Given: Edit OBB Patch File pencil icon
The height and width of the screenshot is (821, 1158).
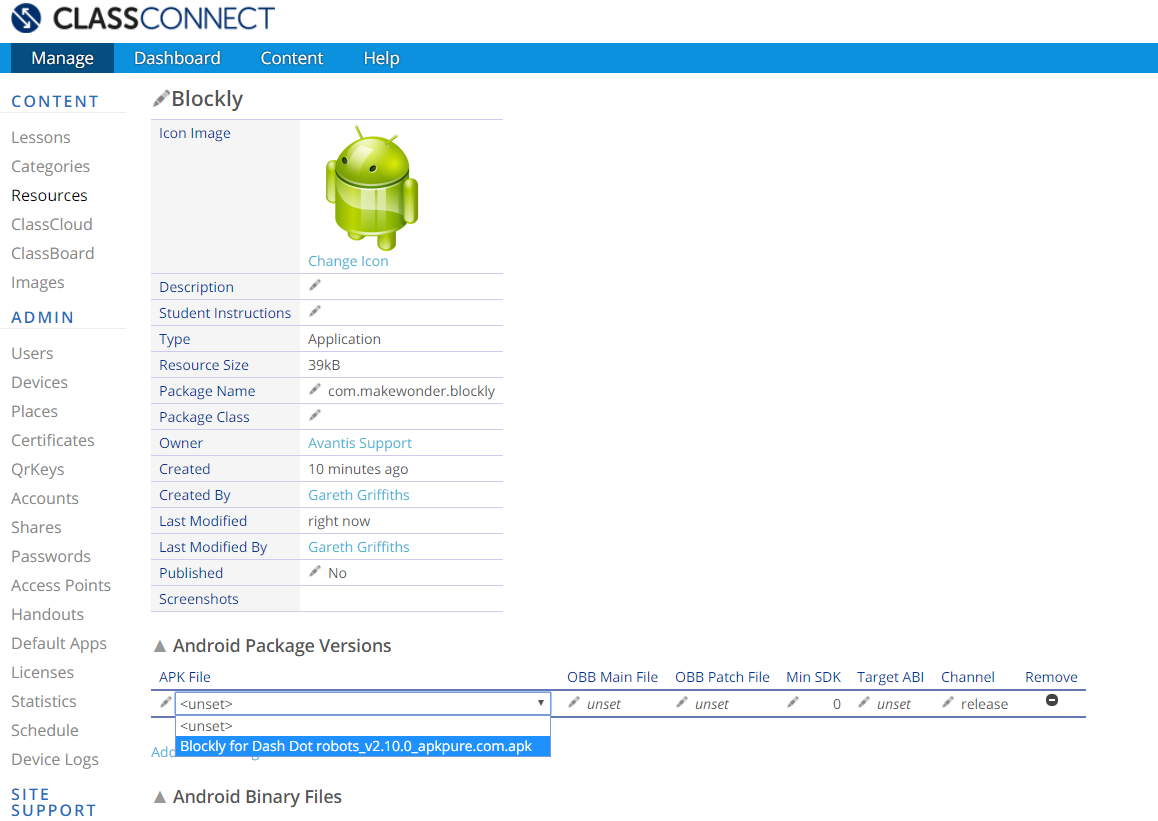Looking at the screenshot, I should (682, 703).
